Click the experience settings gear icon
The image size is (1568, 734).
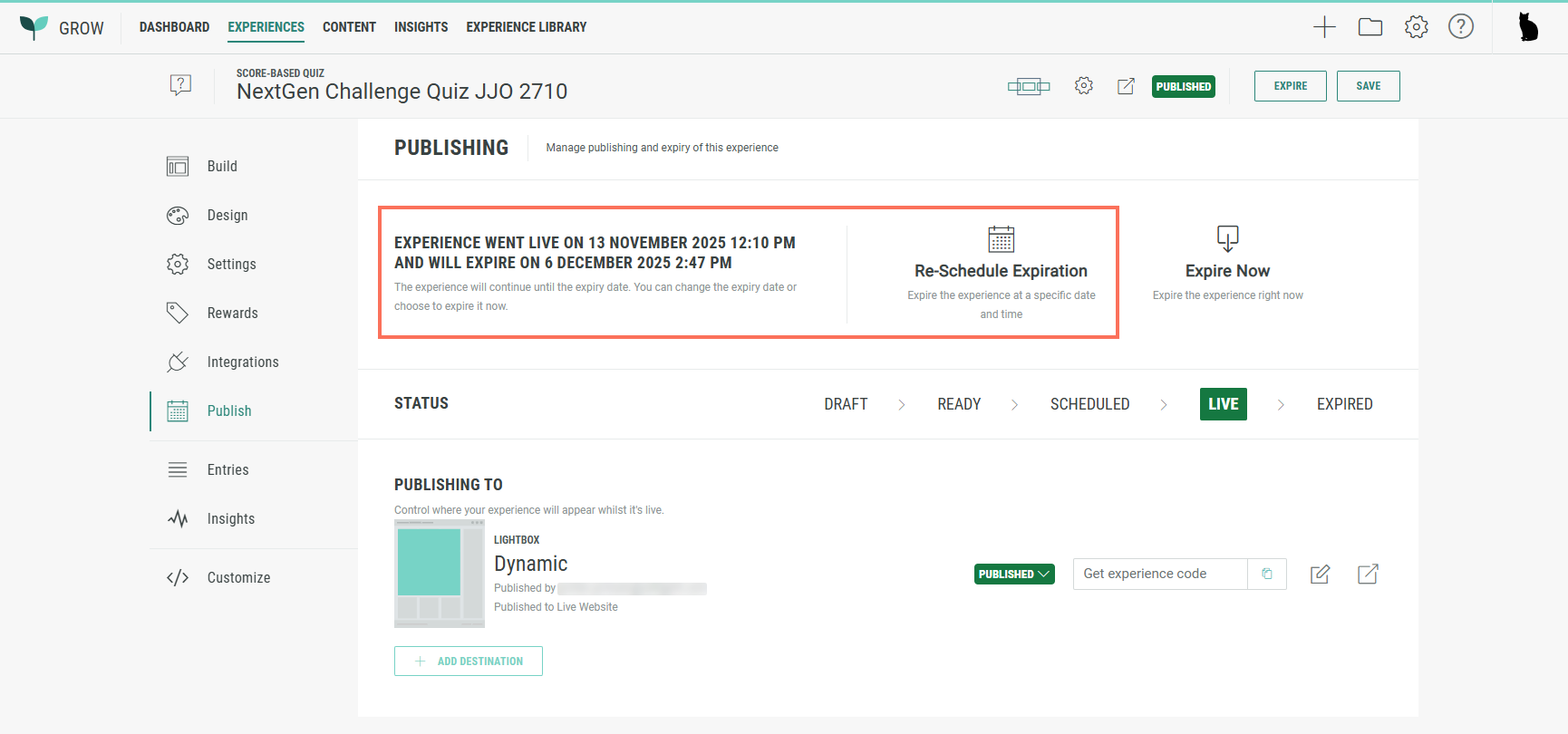(1083, 86)
